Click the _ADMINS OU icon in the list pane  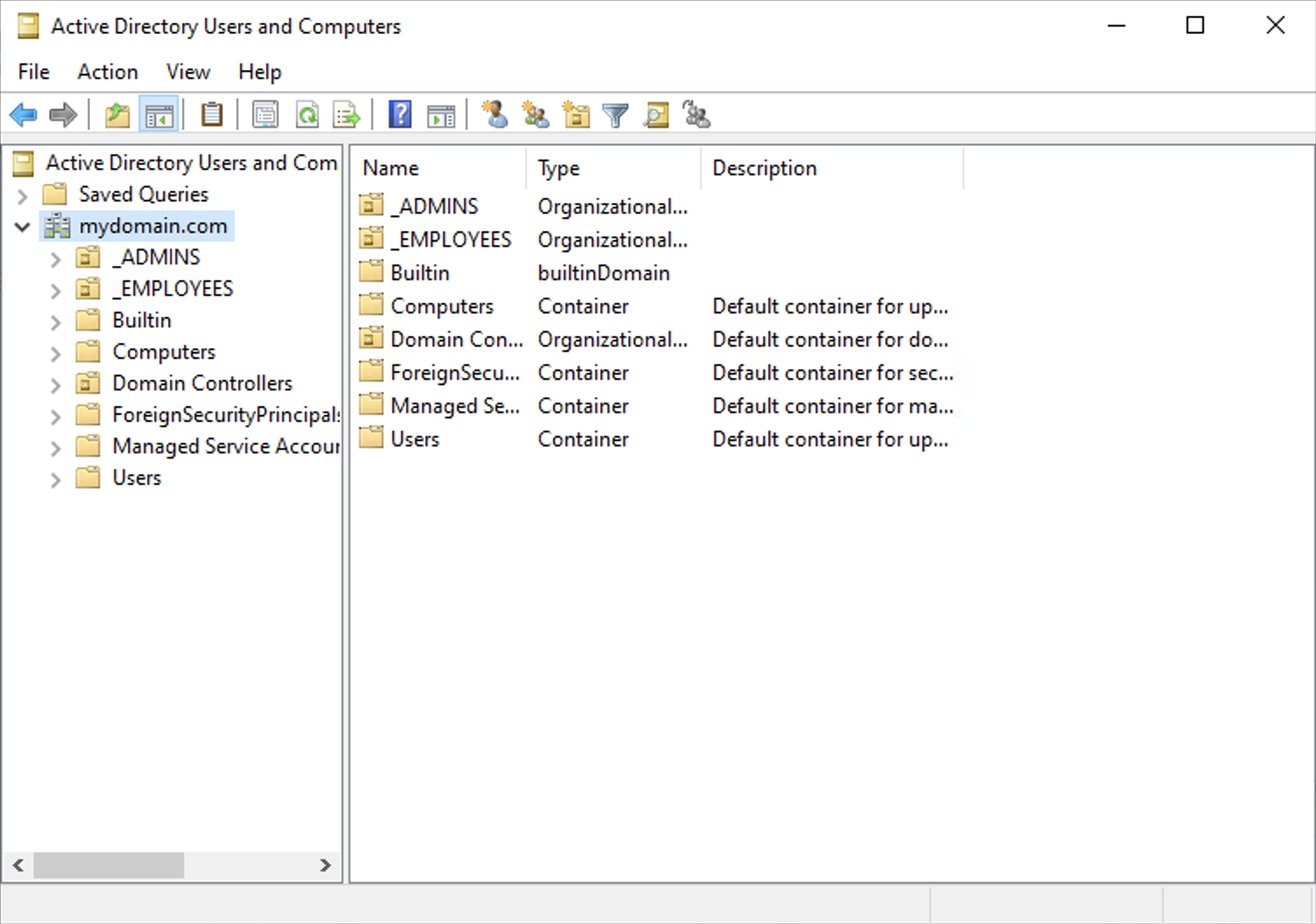372,205
